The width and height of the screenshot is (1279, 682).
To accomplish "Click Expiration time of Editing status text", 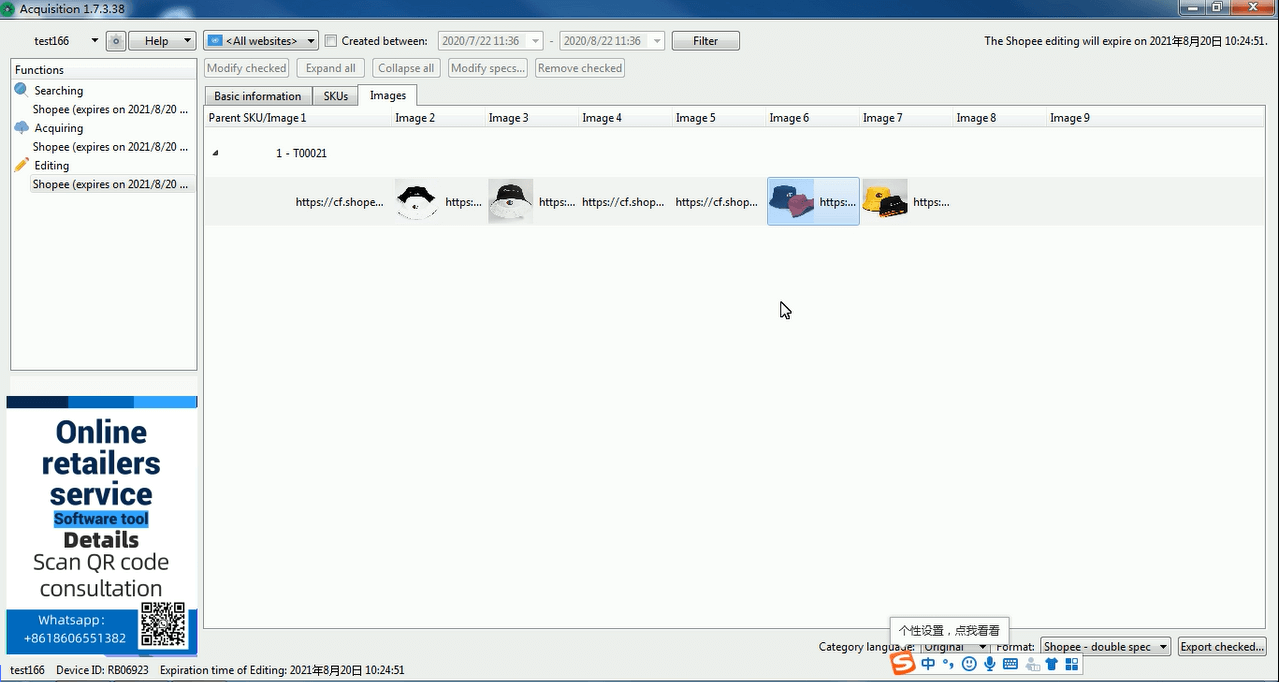I will 282,670.
